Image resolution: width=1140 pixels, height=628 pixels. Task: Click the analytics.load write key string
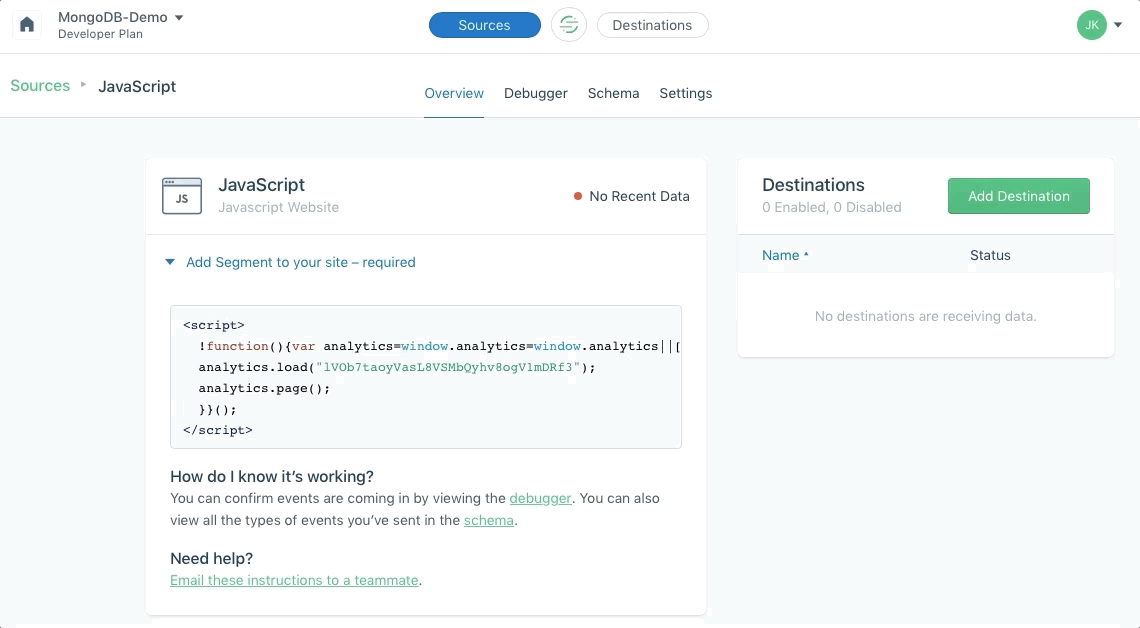pyautogui.click(x=449, y=367)
